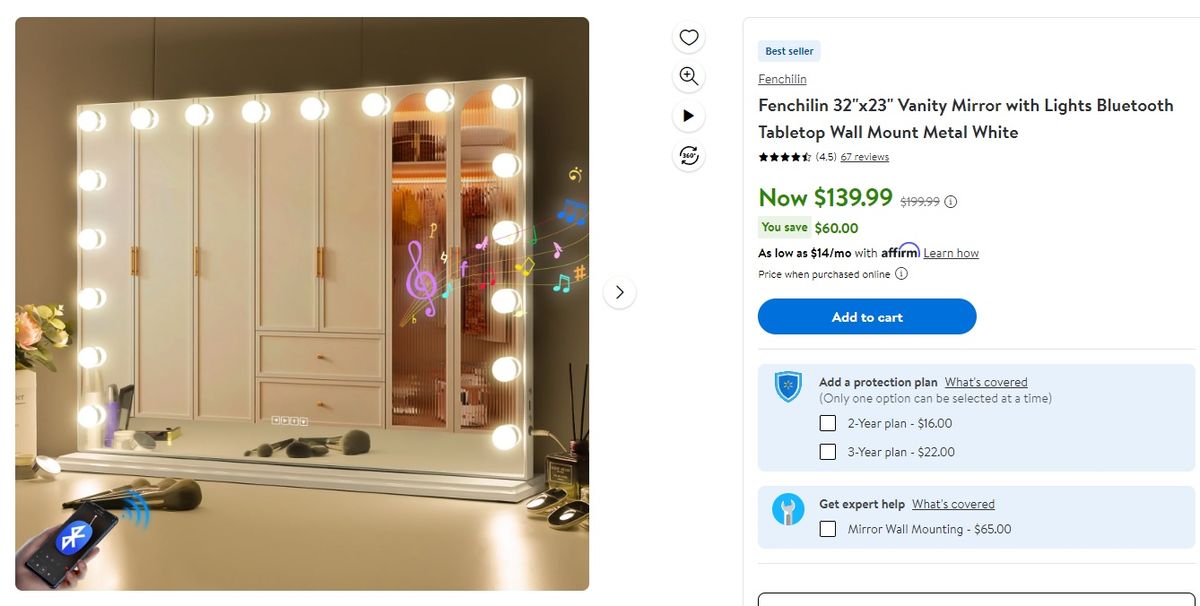
Task: Visit the Fenchilin brand page
Action: click(782, 79)
